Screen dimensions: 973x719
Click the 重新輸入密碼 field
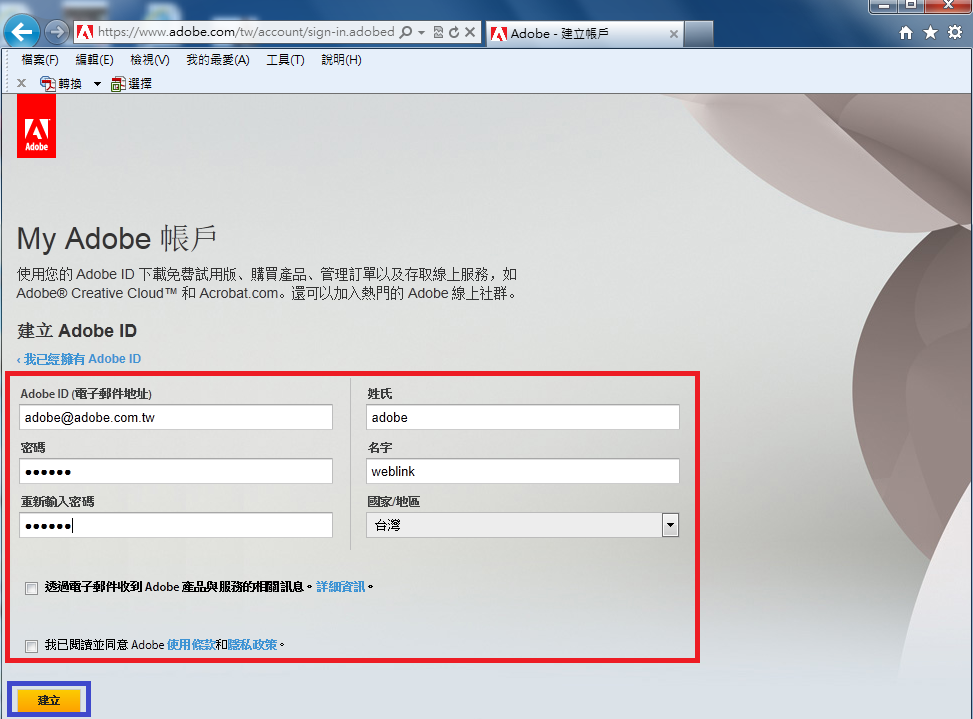point(176,525)
